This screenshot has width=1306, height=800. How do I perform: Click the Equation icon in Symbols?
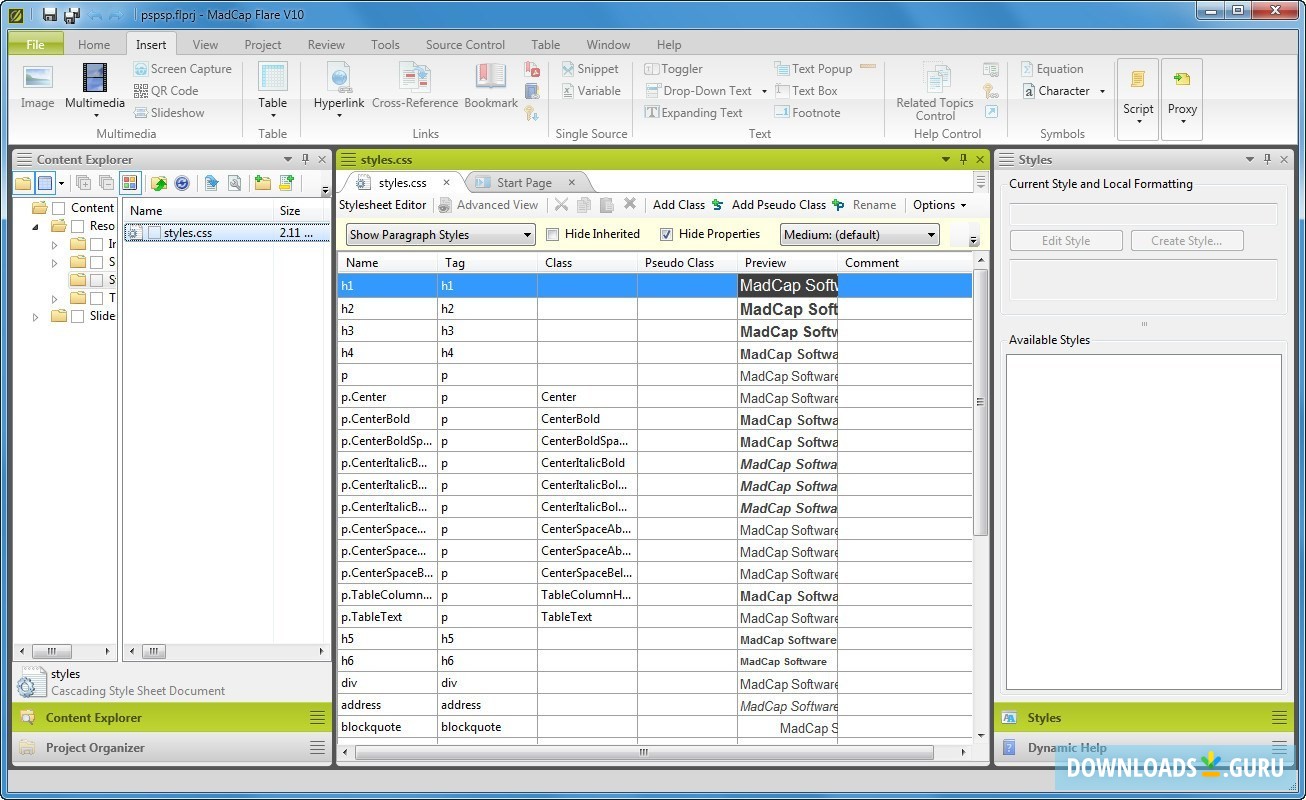pos(1028,69)
